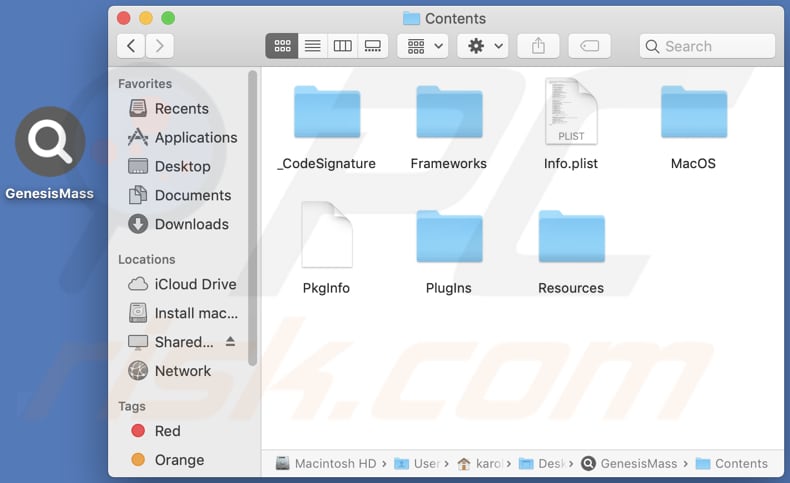Go forward with the right chevron button
The height and width of the screenshot is (483, 790).
tap(160, 46)
